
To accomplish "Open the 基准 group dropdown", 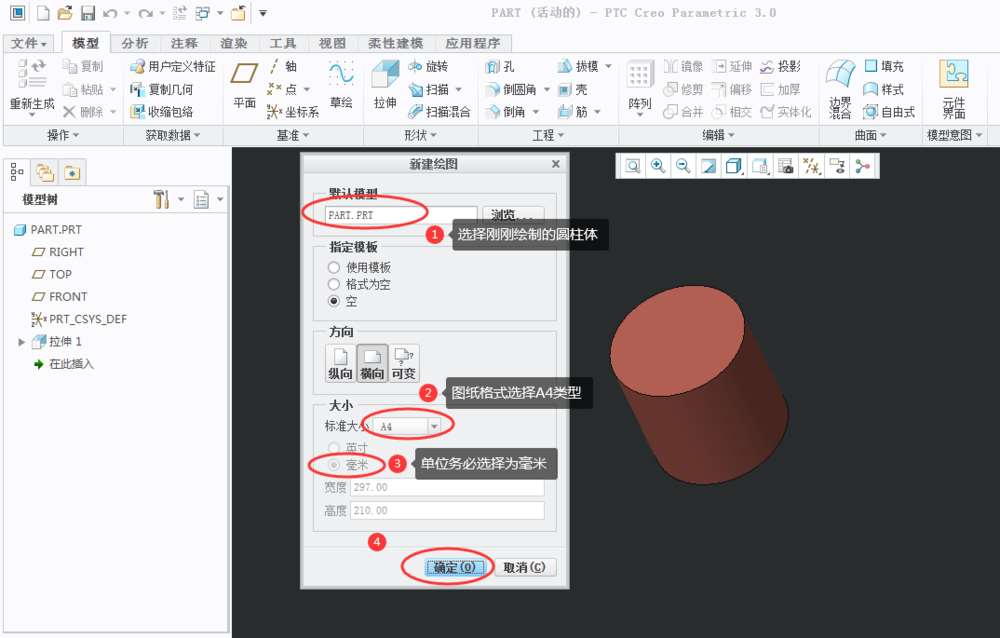I will pyautogui.click(x=293, y=135).
